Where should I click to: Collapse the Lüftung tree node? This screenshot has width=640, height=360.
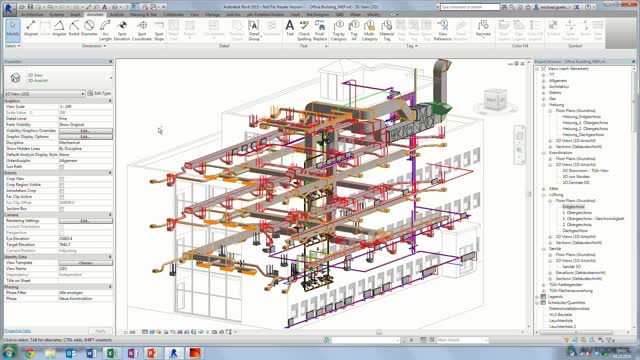click(543, 195)
